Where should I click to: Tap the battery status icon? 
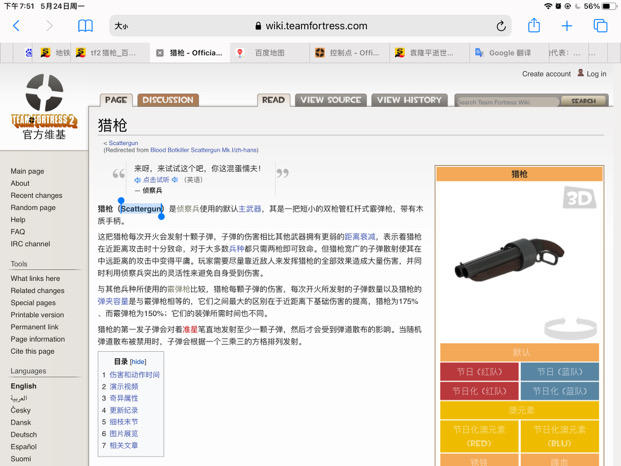pos(608,6)
